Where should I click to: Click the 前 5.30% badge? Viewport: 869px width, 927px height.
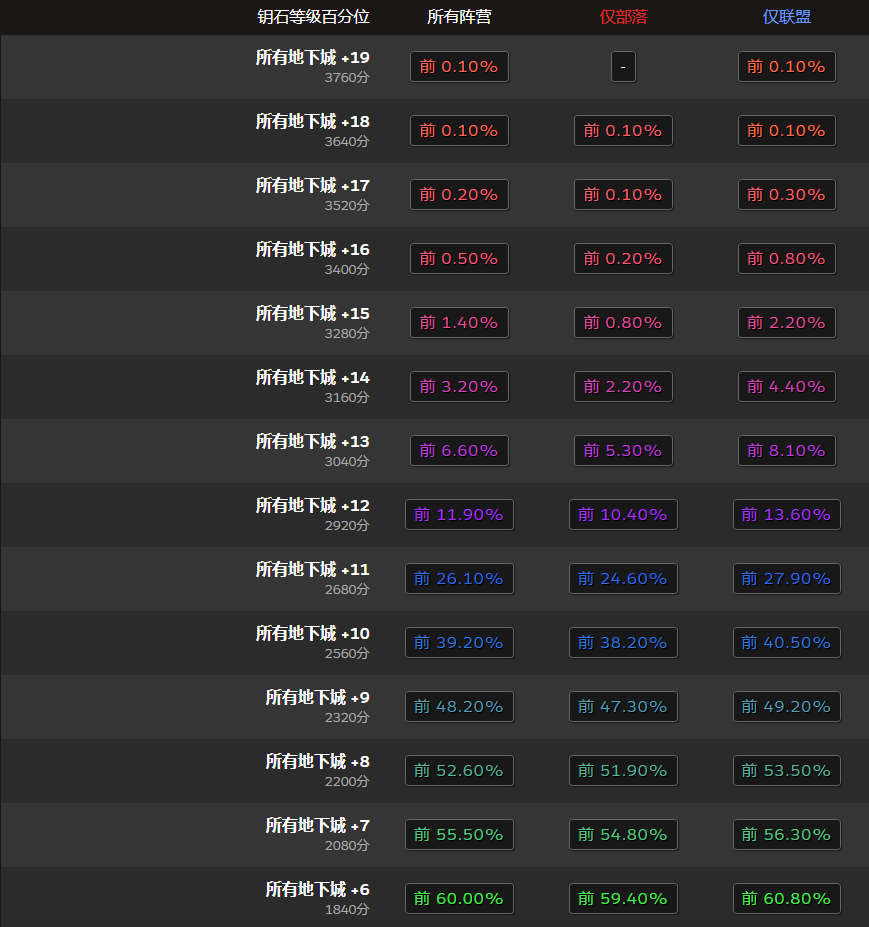tap(623, 450)
